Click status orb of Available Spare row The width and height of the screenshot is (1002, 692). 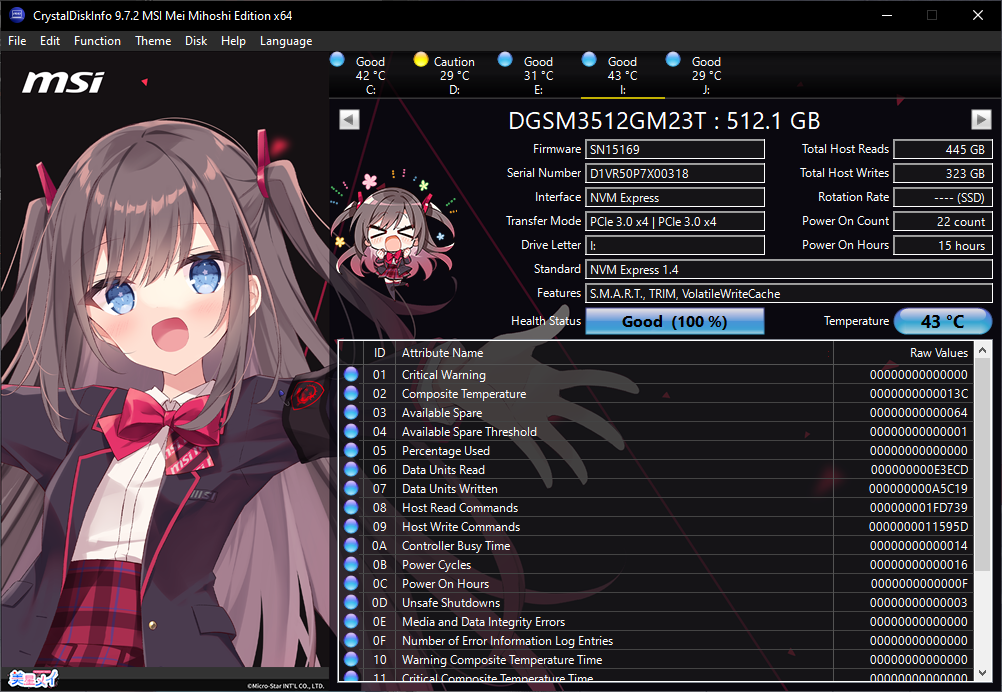[x=351, y=413]
